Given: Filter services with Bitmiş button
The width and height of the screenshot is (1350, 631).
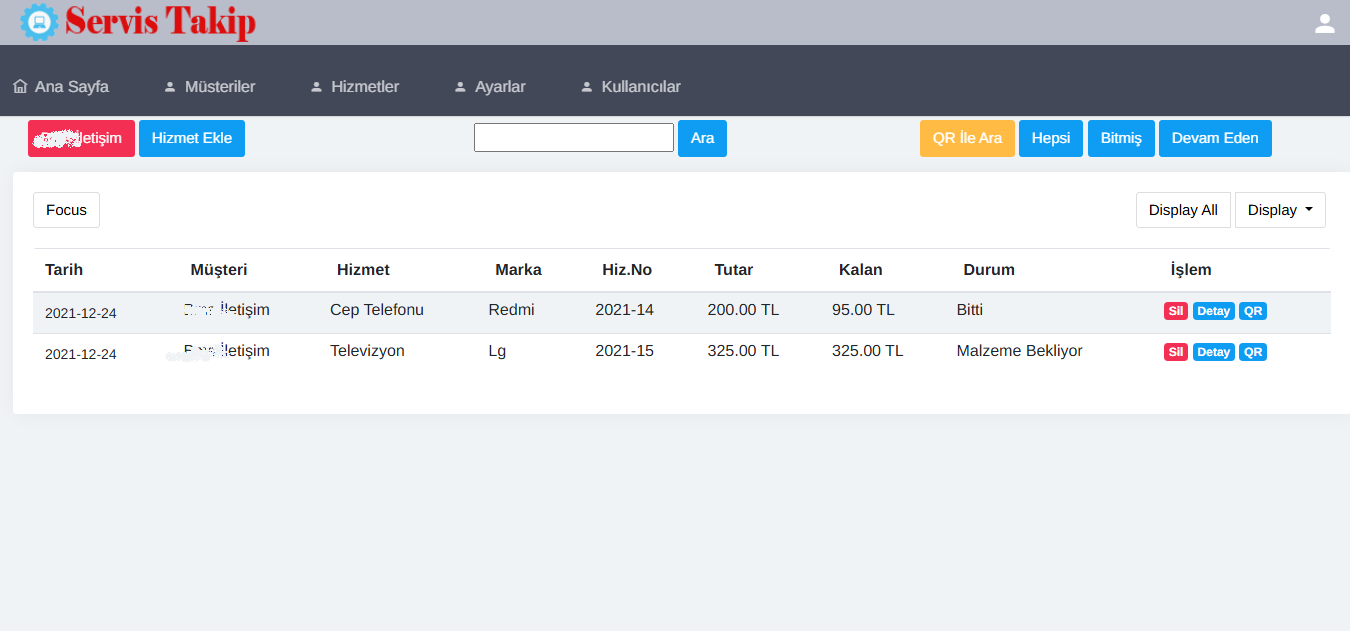Looking at the screenshot, I should [1120, 138].
